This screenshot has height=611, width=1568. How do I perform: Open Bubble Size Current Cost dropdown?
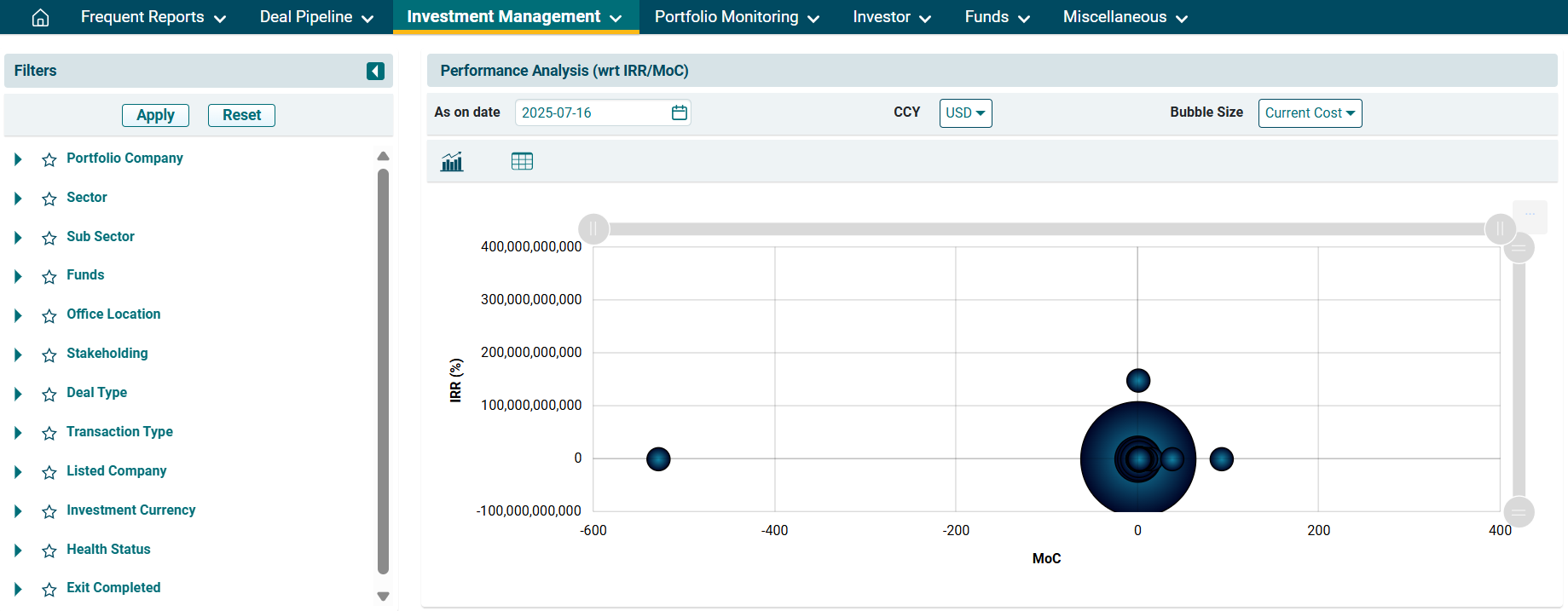(1310, 113)
